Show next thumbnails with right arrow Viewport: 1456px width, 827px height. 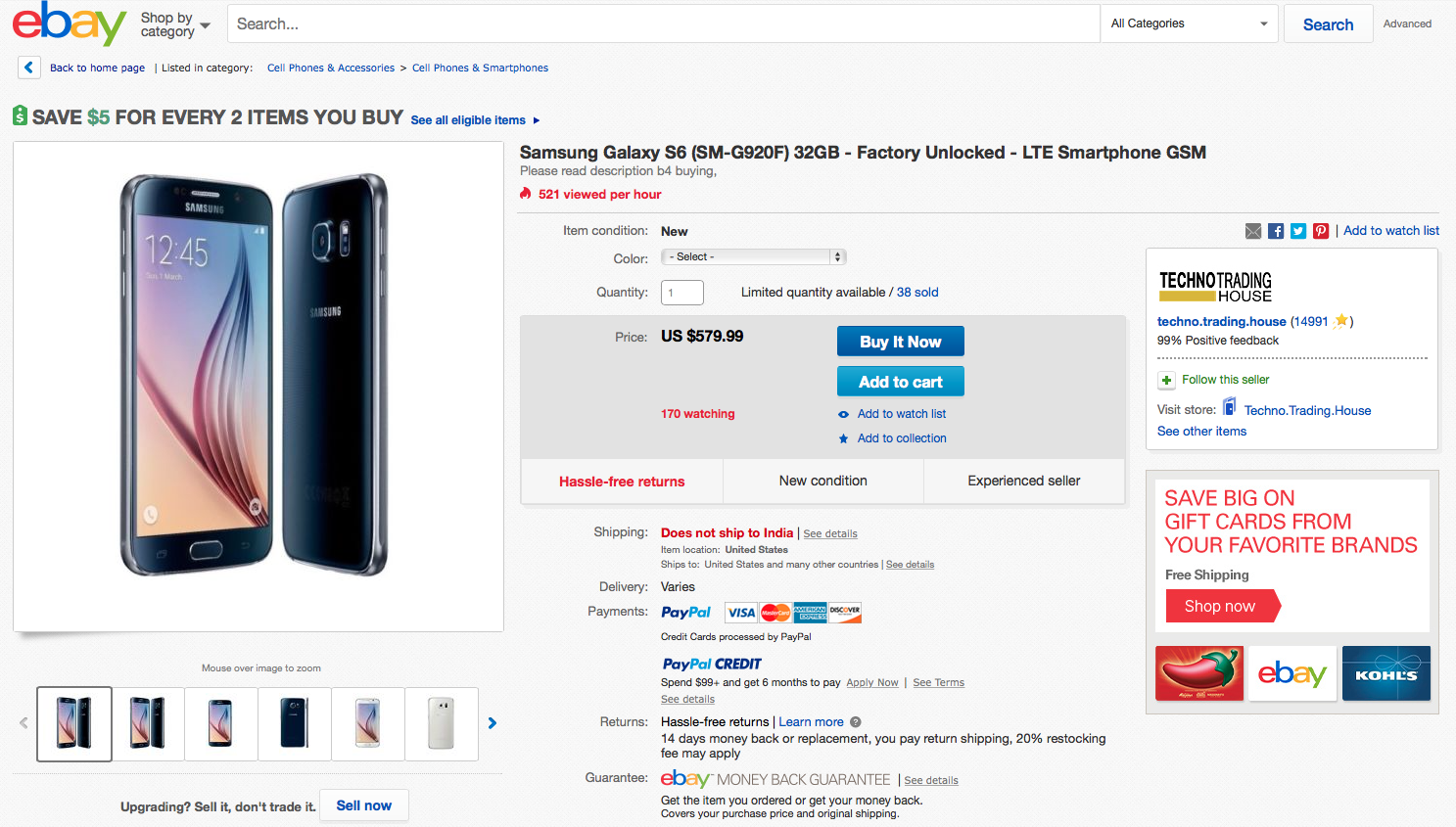tap(493, 723)
